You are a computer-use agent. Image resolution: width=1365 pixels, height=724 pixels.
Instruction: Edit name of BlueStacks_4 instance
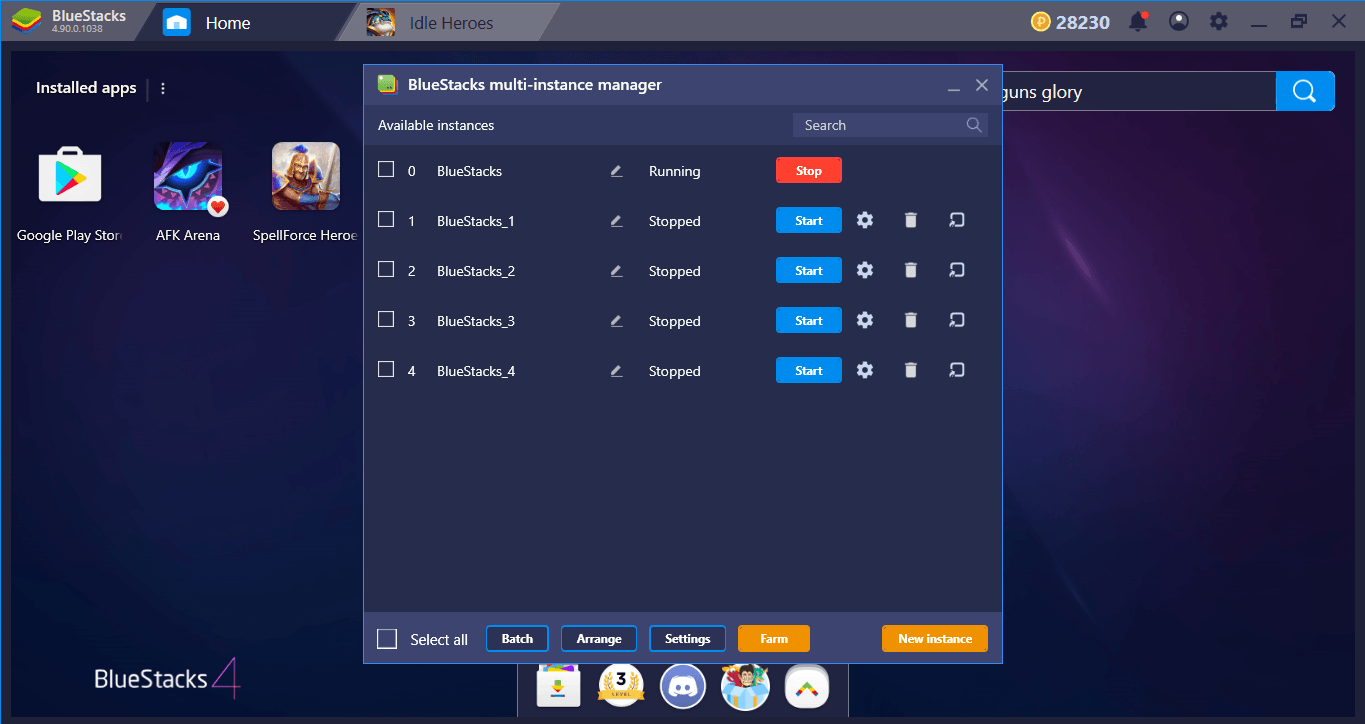(x=616, y=371)
